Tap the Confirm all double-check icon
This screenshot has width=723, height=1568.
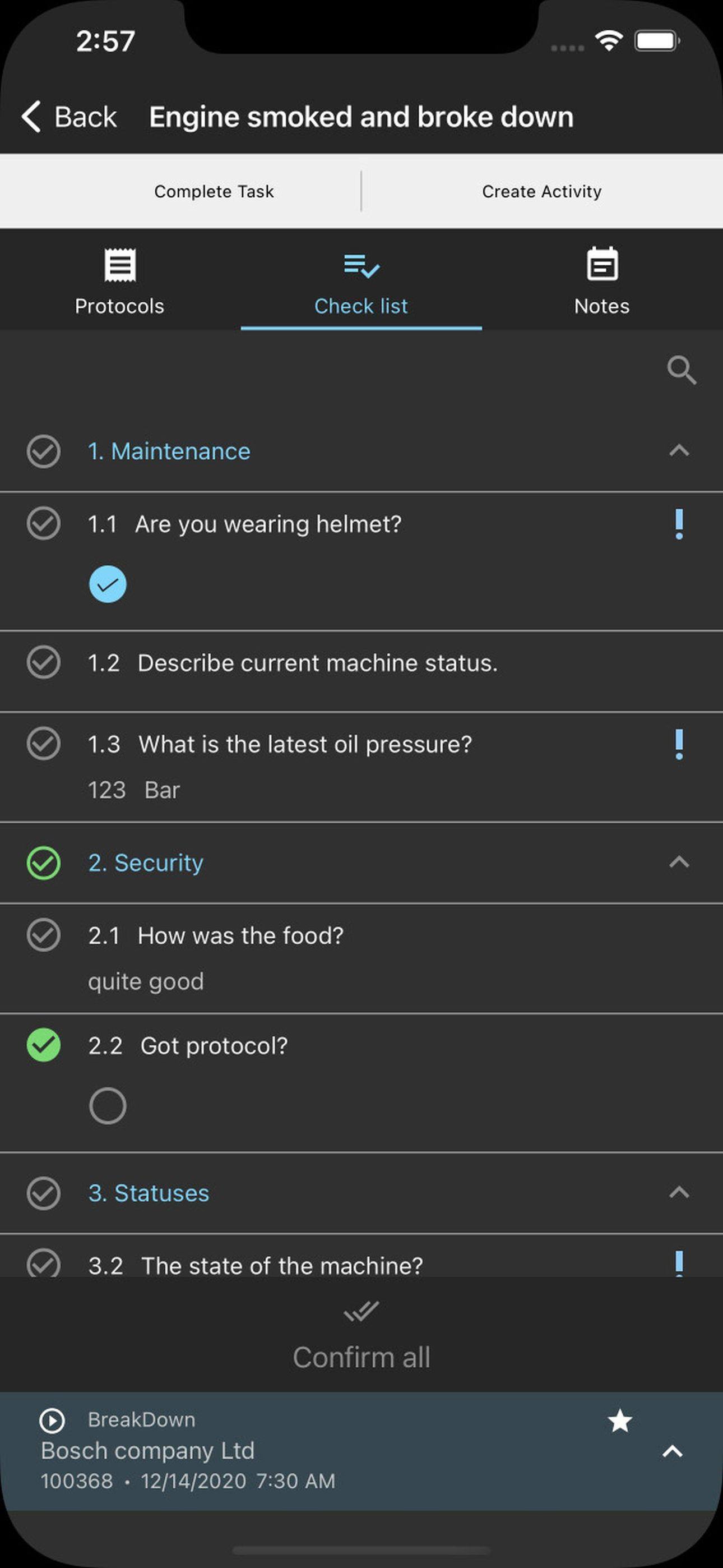pos(361,1311)
